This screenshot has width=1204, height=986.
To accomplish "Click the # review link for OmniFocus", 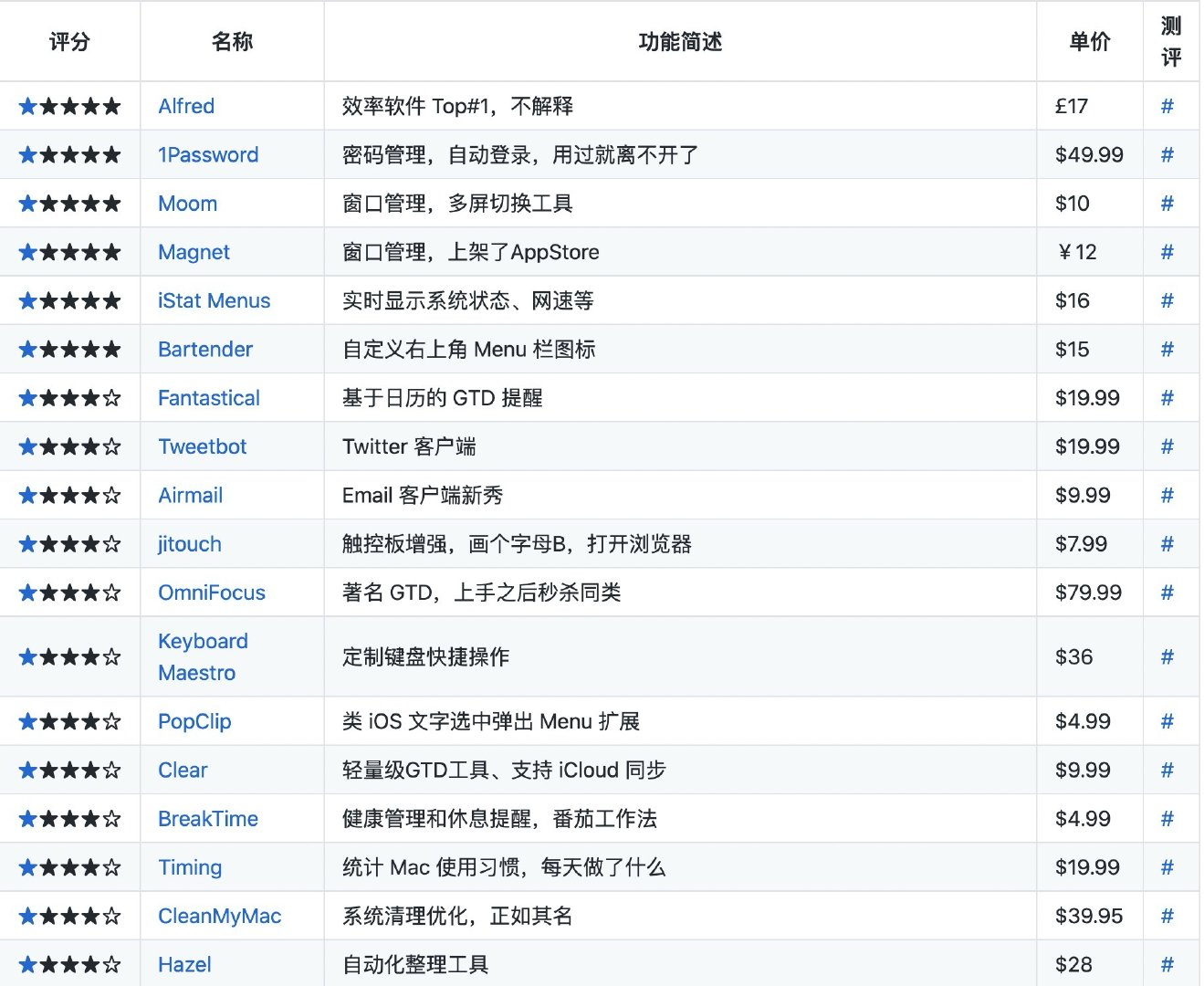I will point(1167,593).
